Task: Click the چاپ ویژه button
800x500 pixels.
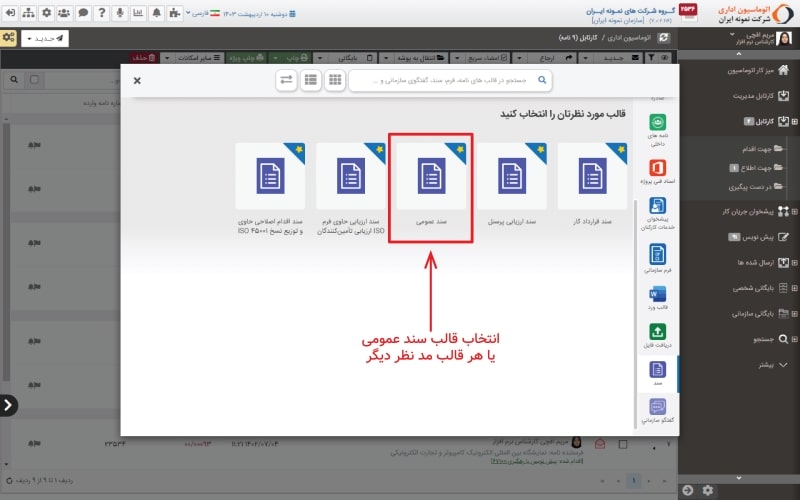Action: coord(246,58)
